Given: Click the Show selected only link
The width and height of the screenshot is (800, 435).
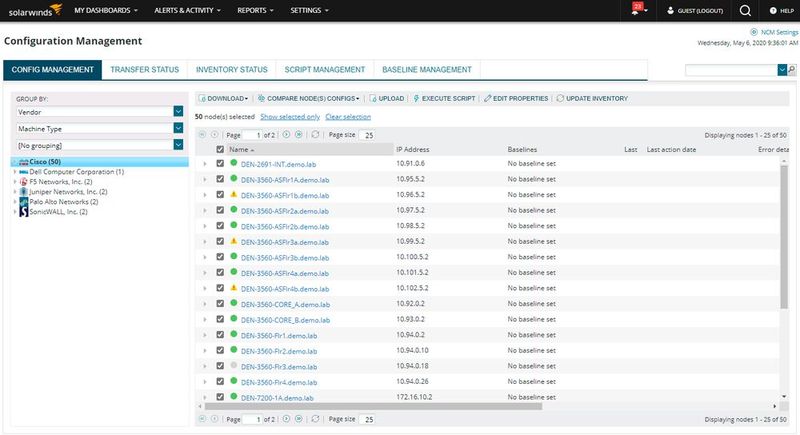Looking at the screenshot, I should tap(290, 117).
